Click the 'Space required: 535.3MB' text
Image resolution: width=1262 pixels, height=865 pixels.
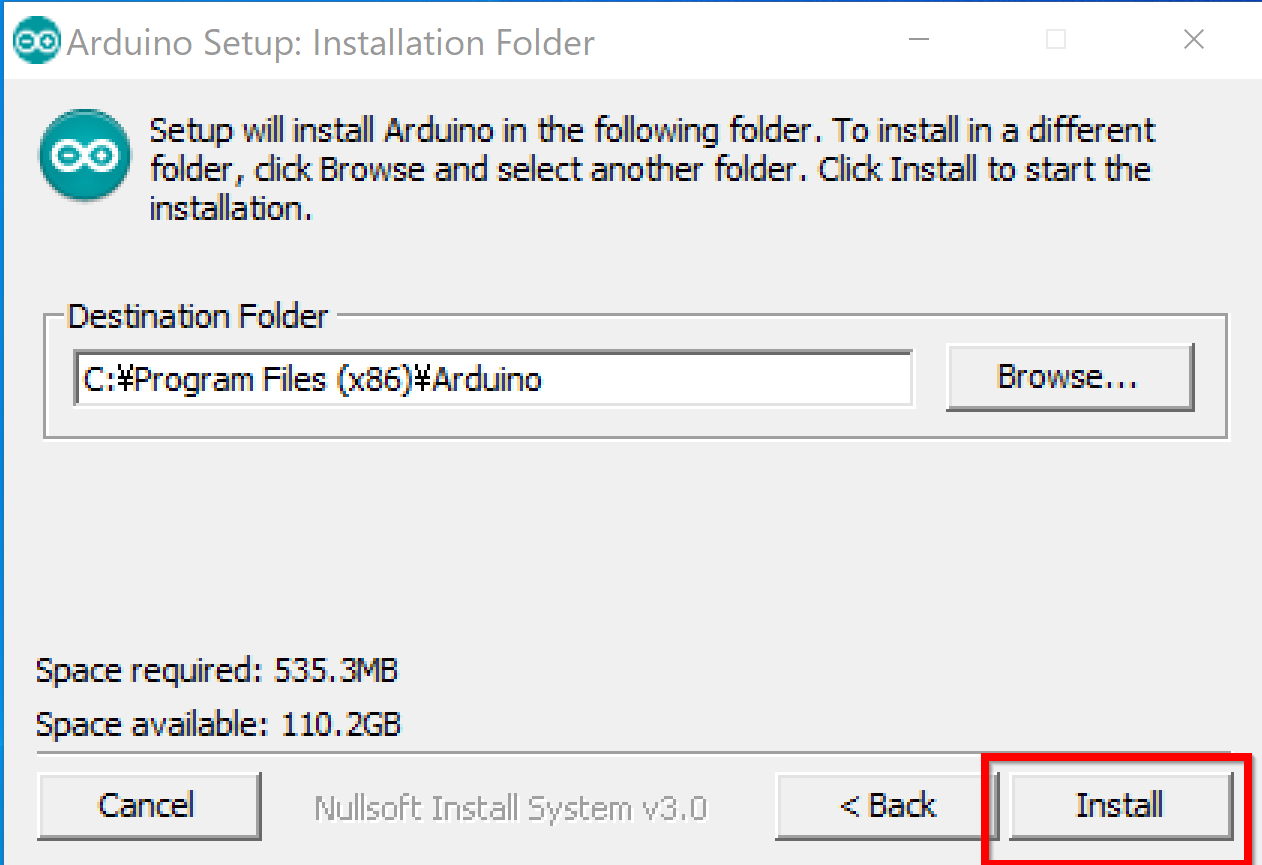217,670
